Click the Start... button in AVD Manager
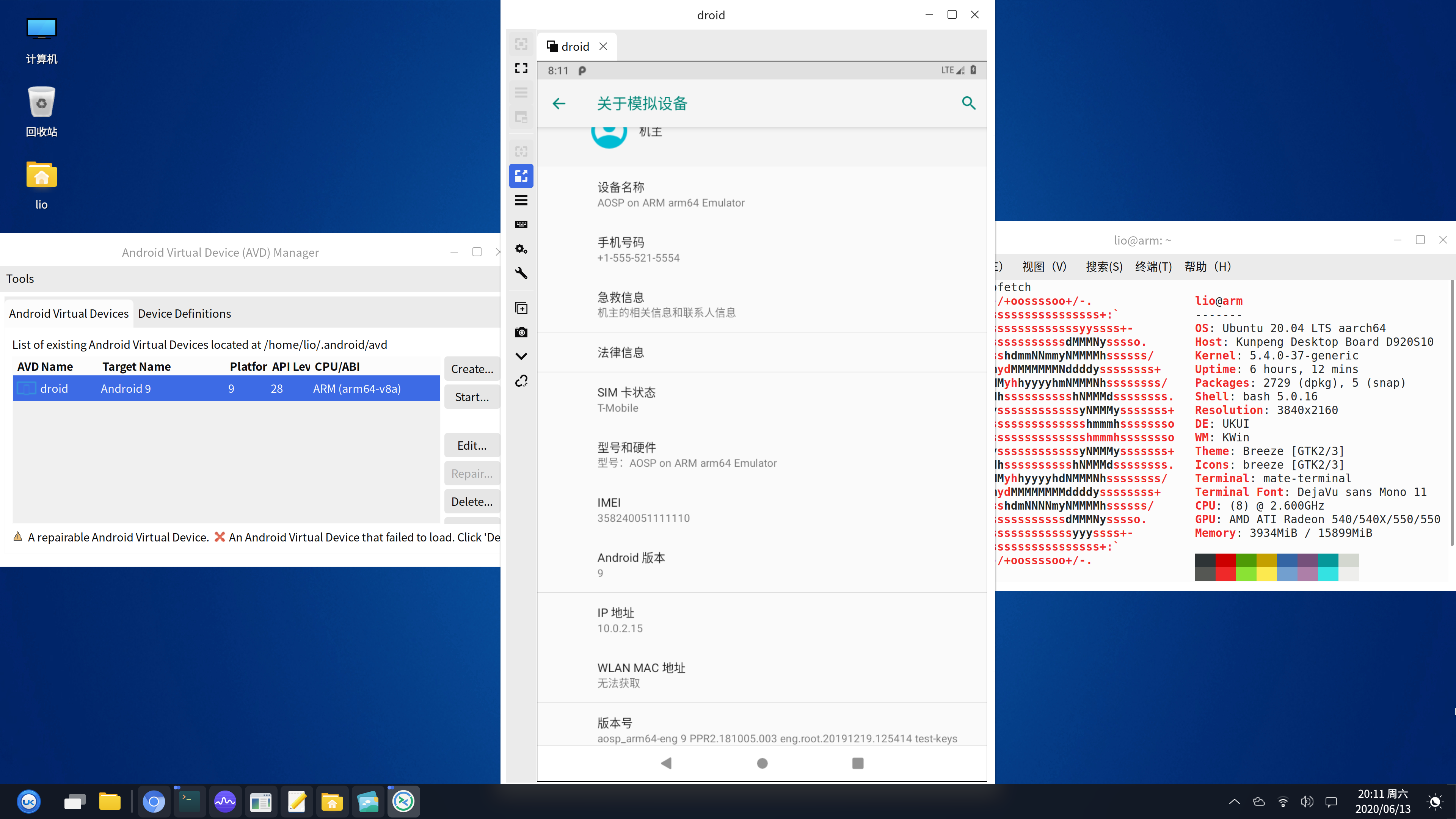Image resolution: width=1456 pixels, height=819 pixels. (471, 397)
